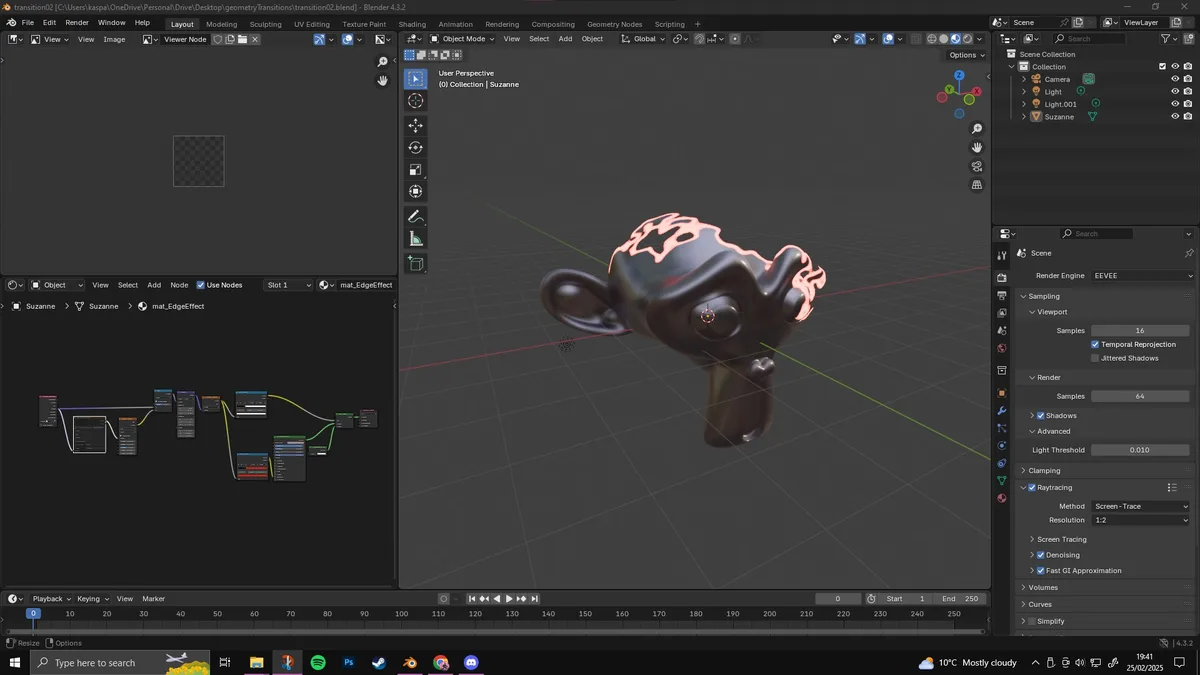The width and height of the screenshot is (1200, 675).
Task: Expand the Volumes panel
Action: (x=1043, y=587)
